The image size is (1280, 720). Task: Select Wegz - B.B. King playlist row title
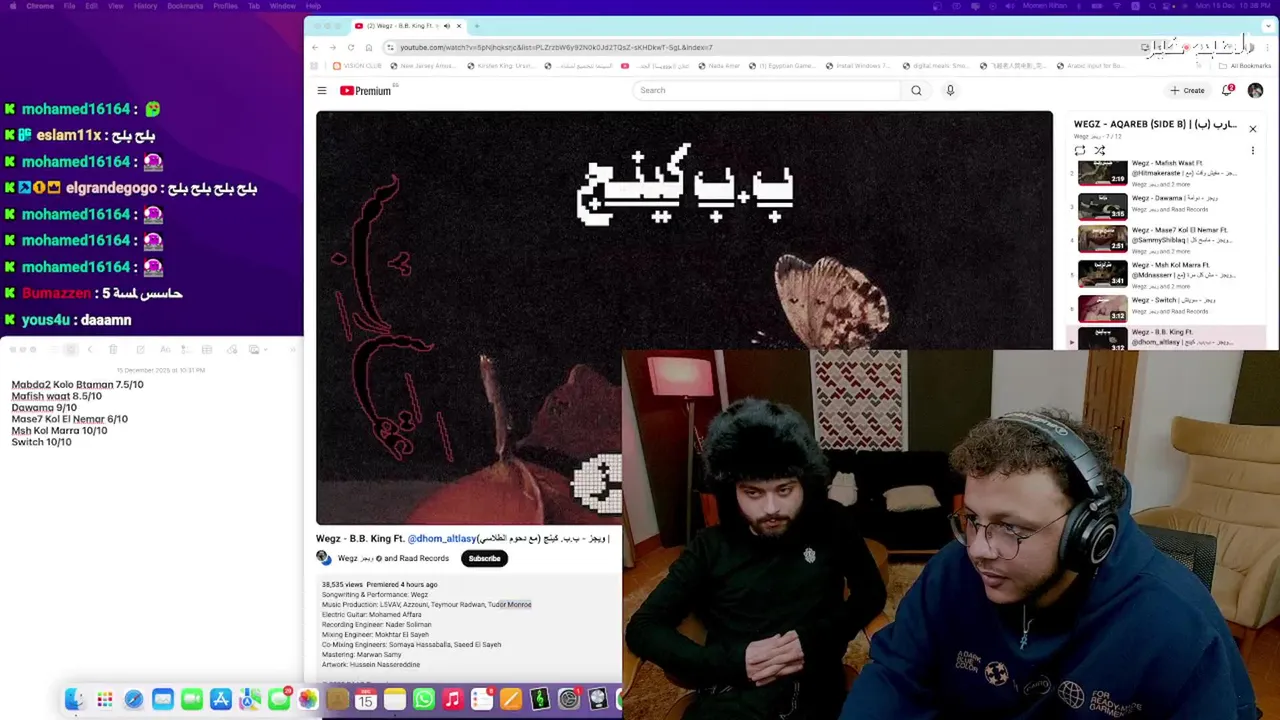[x=1184, y=337]
